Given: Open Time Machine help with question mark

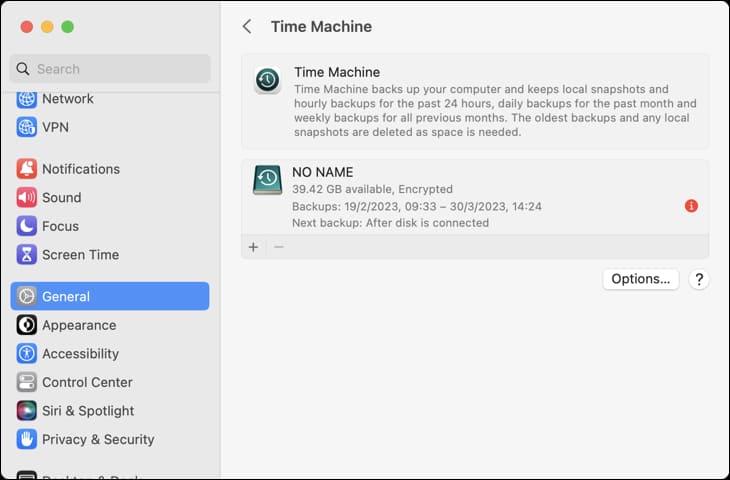Looking at the screenshot, I should [699, 279].
